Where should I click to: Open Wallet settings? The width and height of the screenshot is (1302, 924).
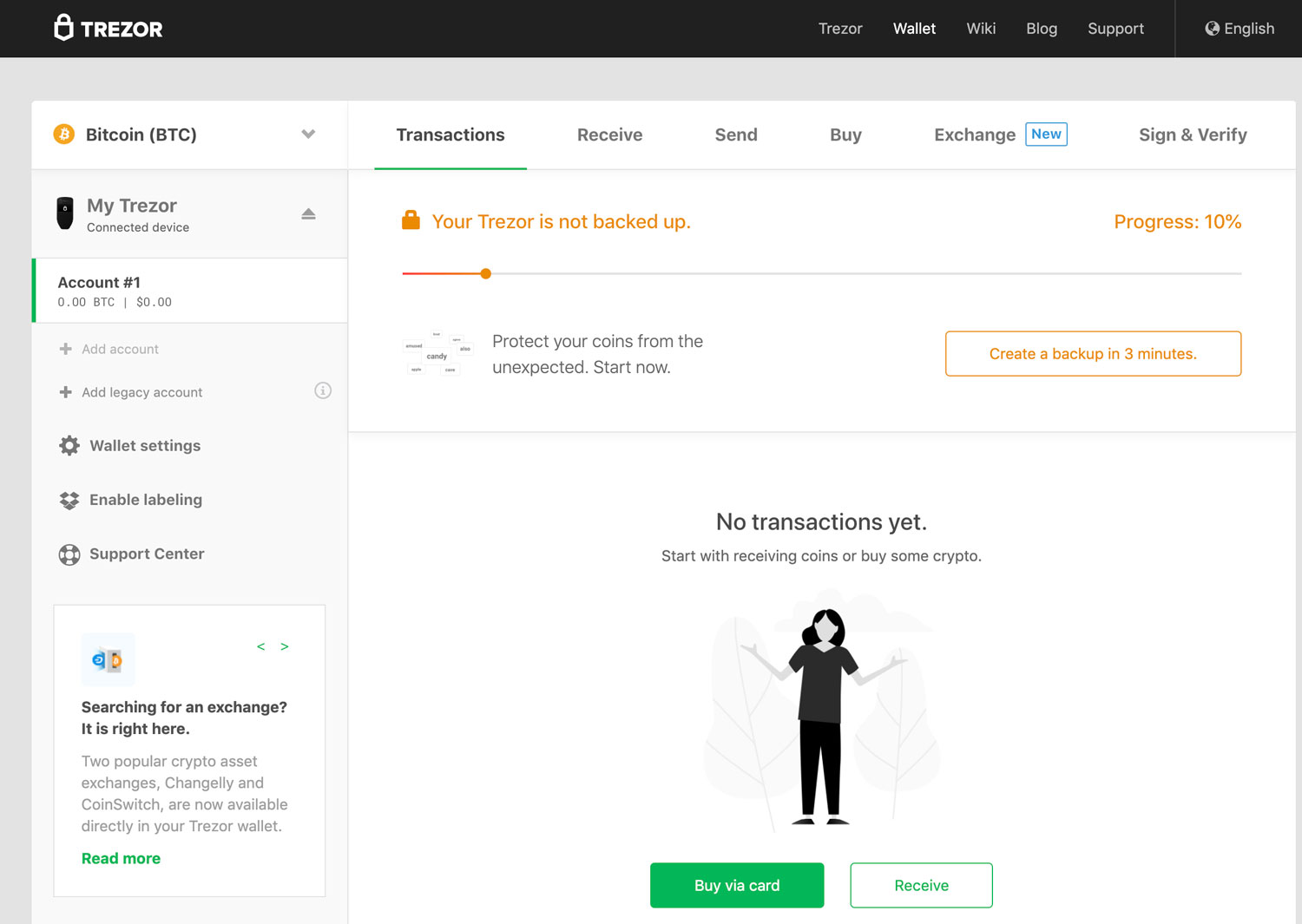(145, 446)
